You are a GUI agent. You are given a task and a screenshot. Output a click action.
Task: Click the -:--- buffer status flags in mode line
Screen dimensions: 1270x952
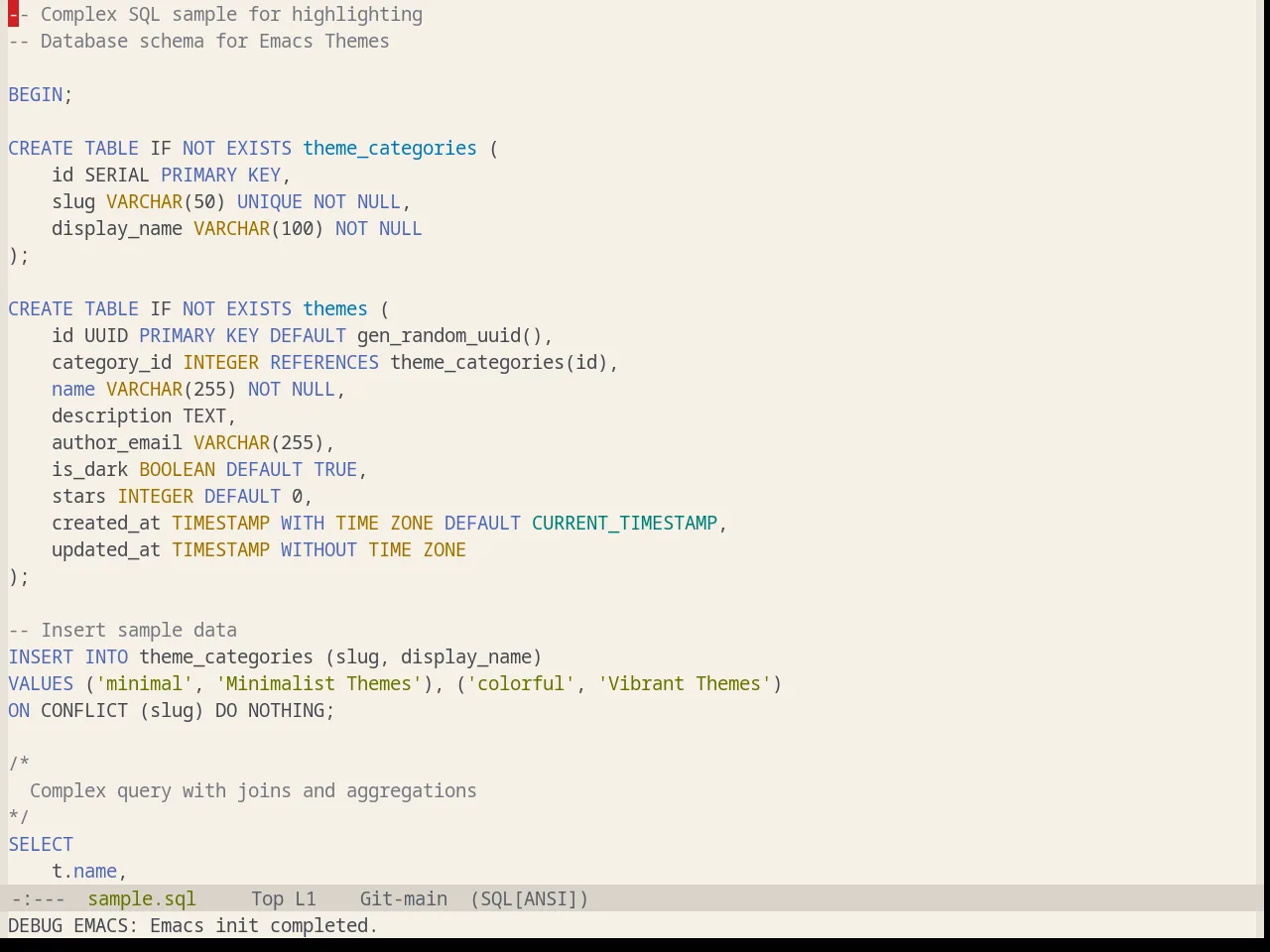38,898
